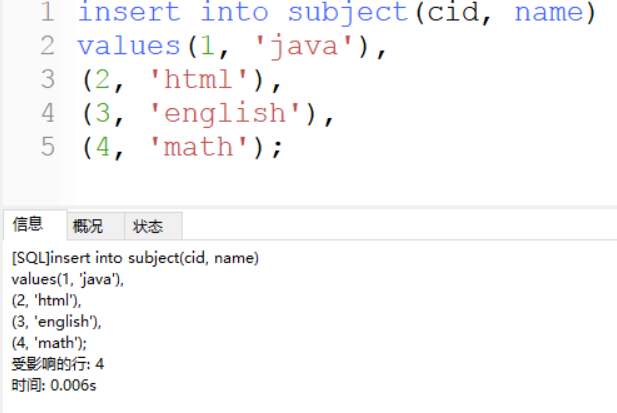Click the '[SQL]insert into subject(cid, name)' output line
This screenshot has width=617, height=413.
135,258
